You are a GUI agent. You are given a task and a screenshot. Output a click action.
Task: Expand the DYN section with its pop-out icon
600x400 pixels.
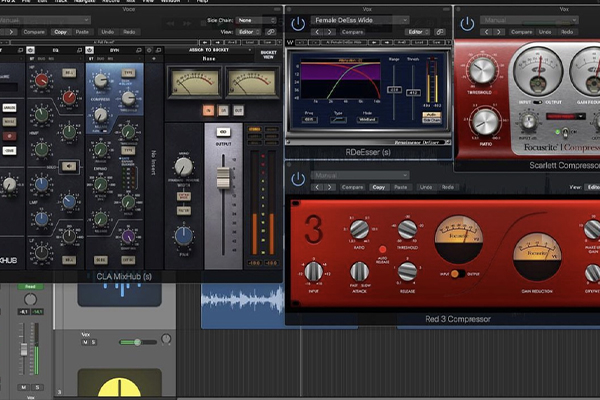coord(139,50)
